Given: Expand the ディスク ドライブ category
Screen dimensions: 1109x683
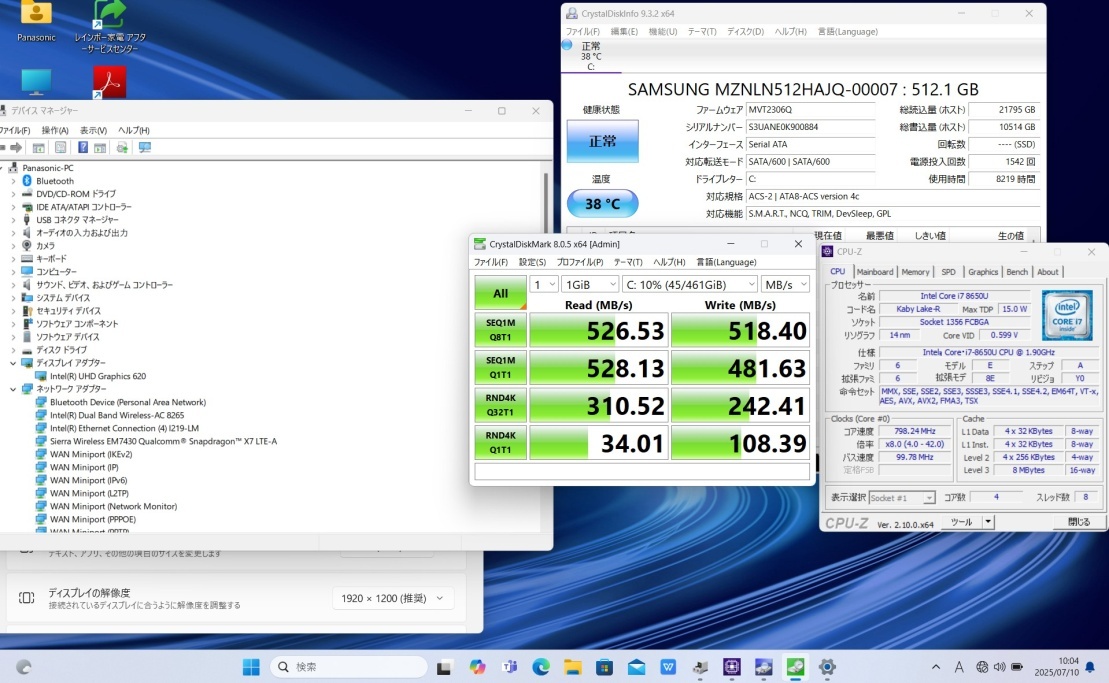Looking at the screenshot, I should click(13, 350).
